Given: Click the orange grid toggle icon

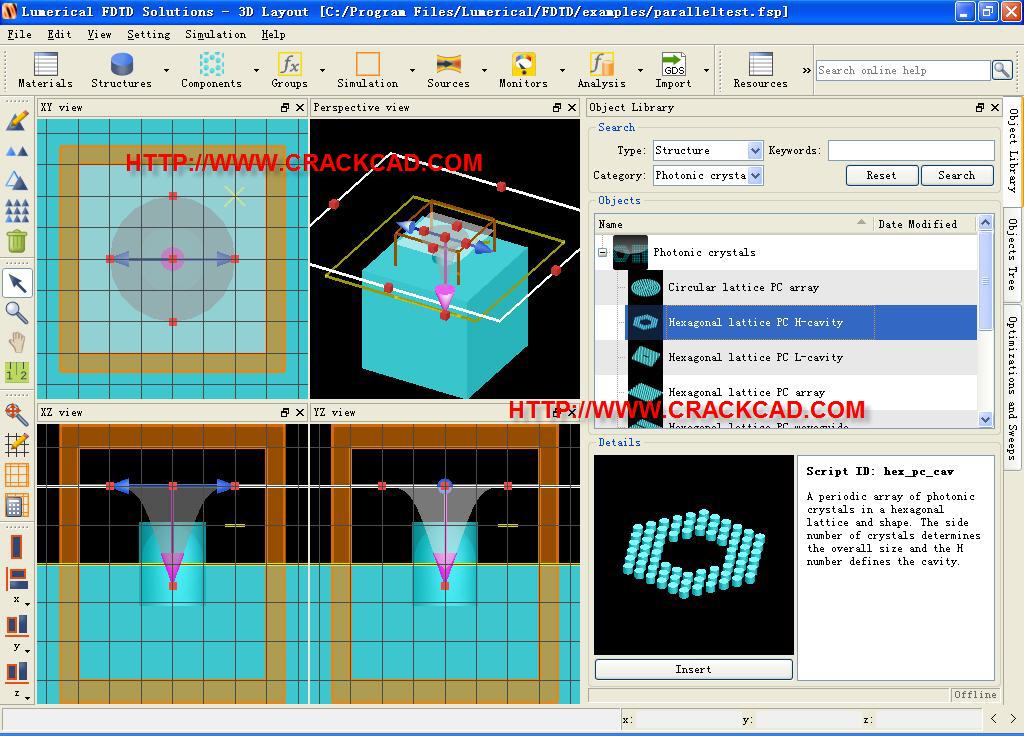Looking at the screenshot, I should click(x=17, y=475).
